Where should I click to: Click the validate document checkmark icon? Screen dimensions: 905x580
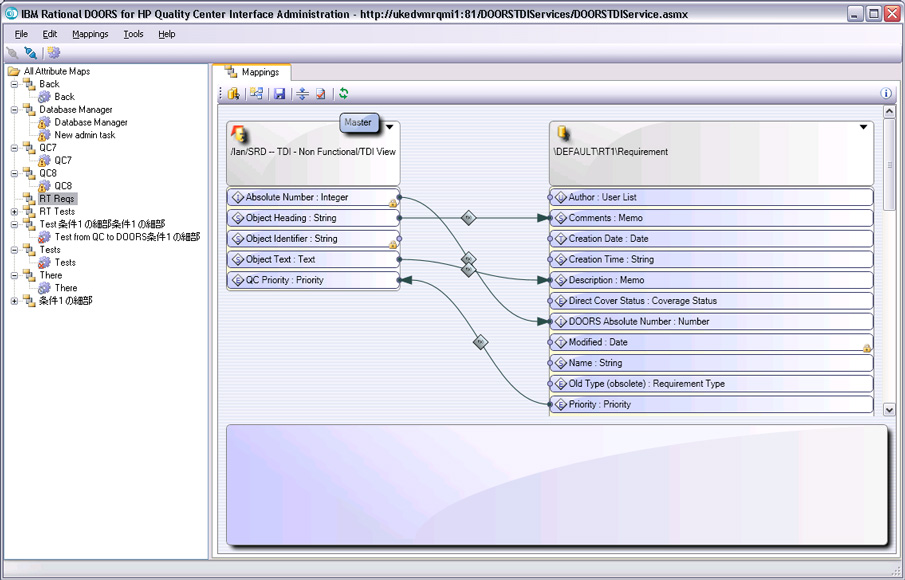(x=321, y=93)
